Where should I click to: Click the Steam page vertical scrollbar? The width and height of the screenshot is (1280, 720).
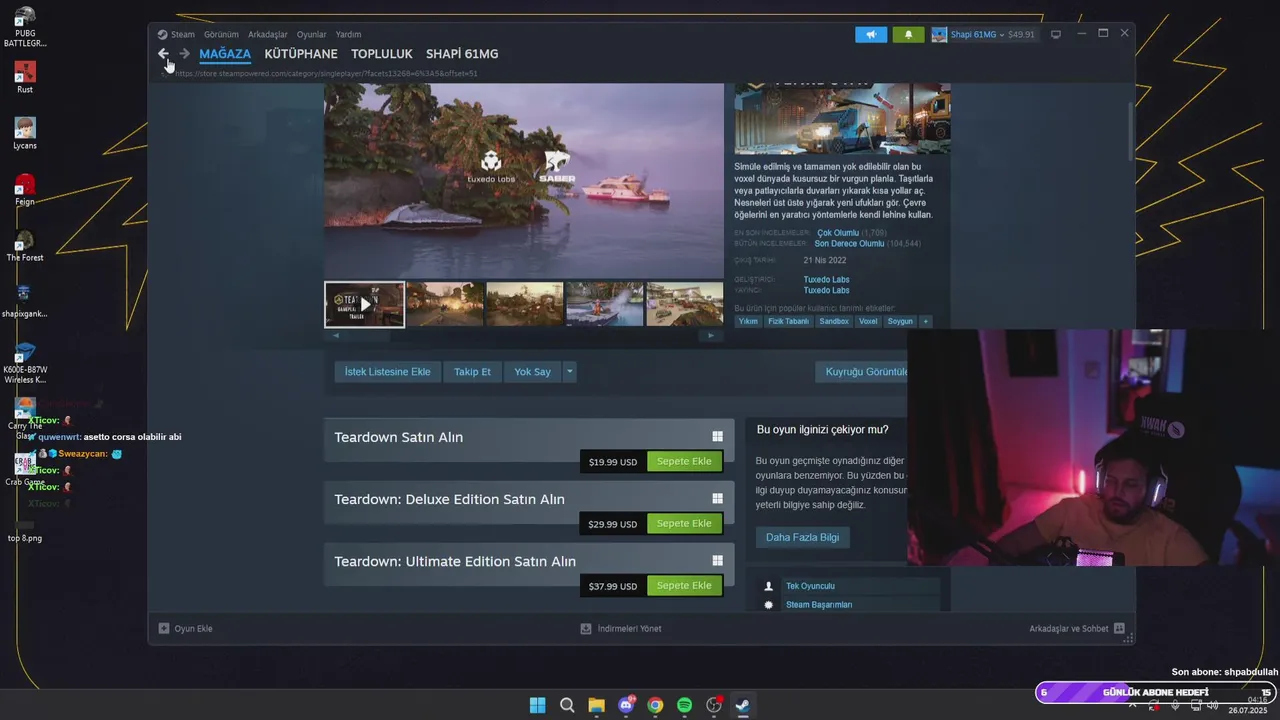pyautogui.click(x=1131, y=130)
